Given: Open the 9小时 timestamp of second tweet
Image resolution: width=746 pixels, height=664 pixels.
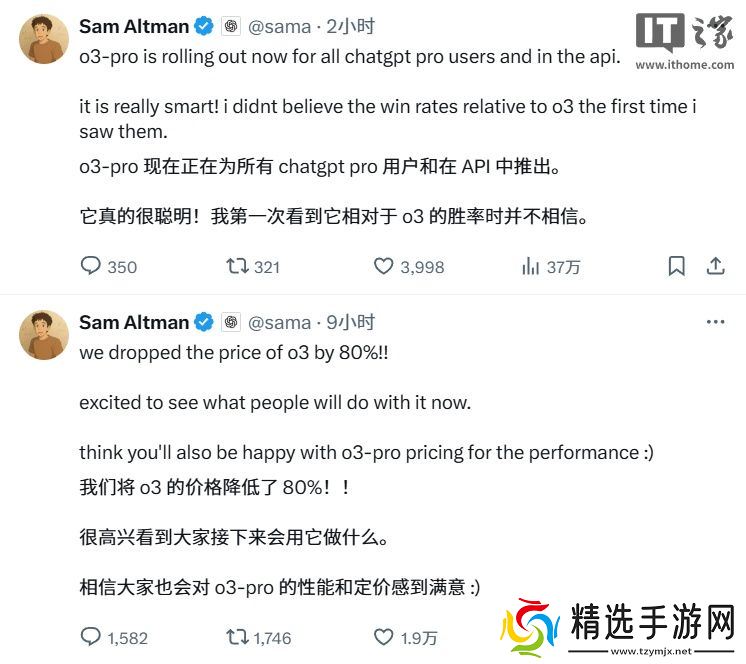Looking at the screenshot, I should [x=351, y=322].
